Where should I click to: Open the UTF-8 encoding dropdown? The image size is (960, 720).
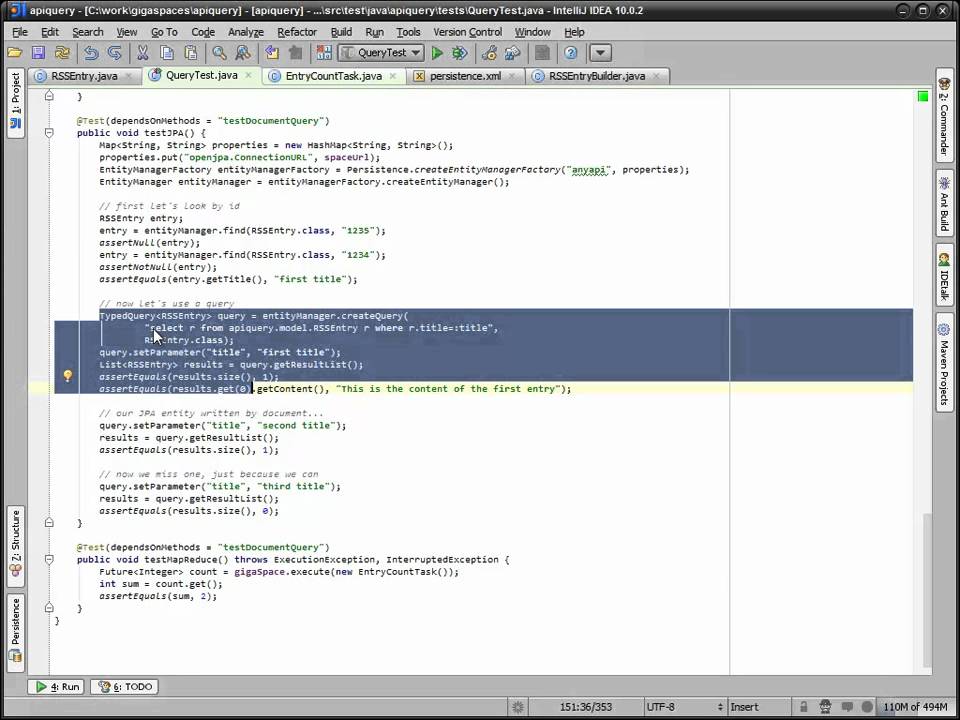pyautogui.click(x=684, y=707)
